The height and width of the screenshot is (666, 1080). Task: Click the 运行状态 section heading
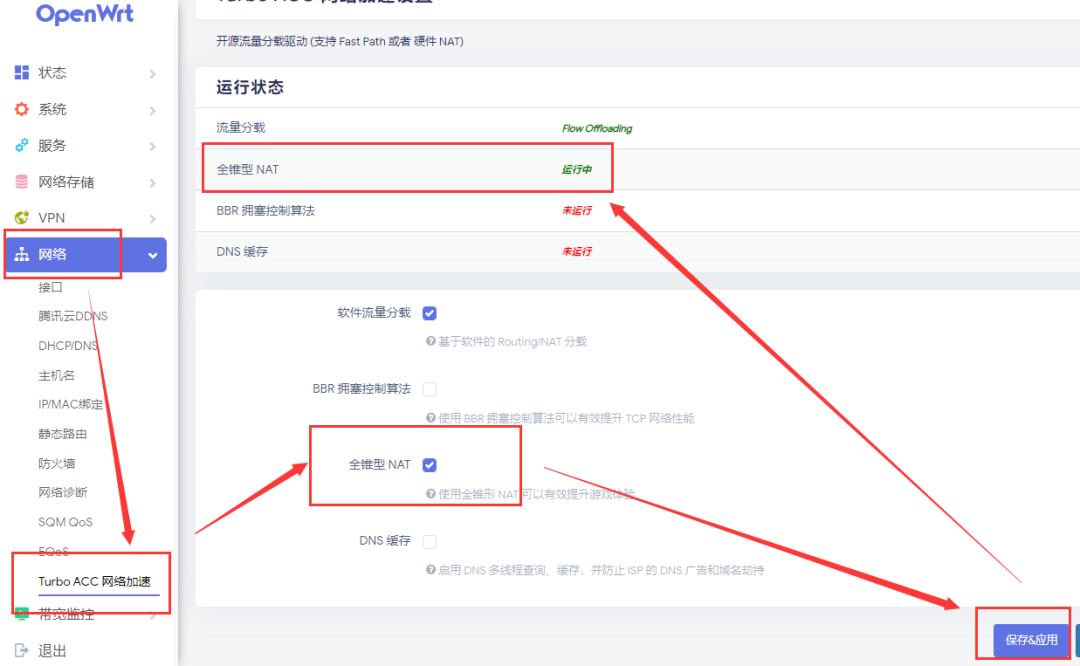pyautogui.click(x=249, y=87)
